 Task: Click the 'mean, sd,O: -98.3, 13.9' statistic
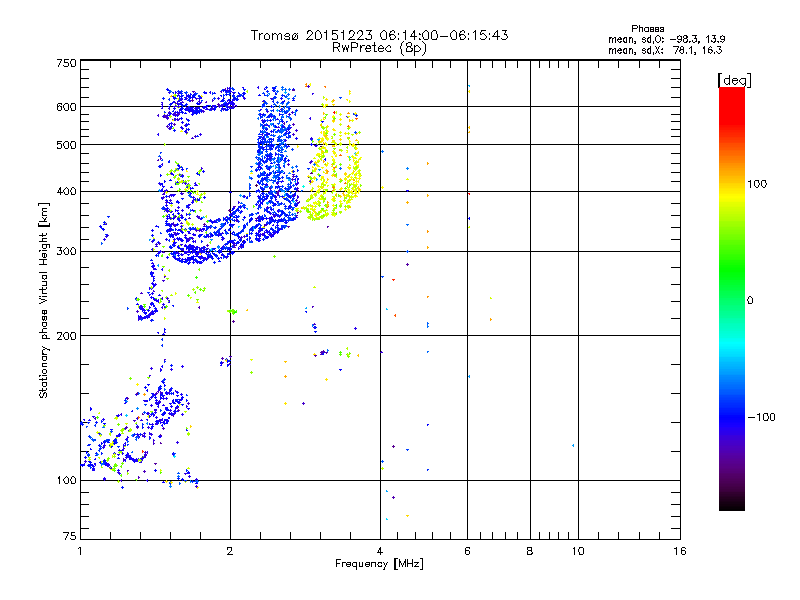(666, 39)
